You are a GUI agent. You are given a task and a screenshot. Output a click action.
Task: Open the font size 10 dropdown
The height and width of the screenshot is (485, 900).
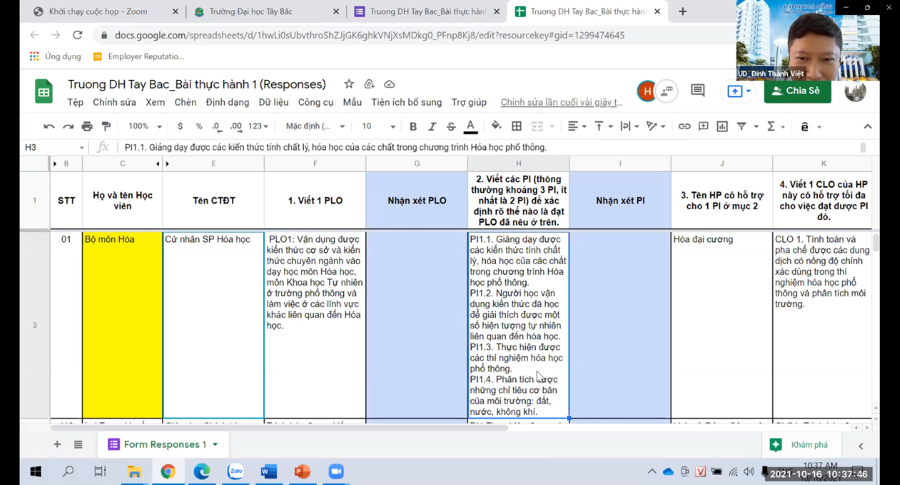pos(378,126)
